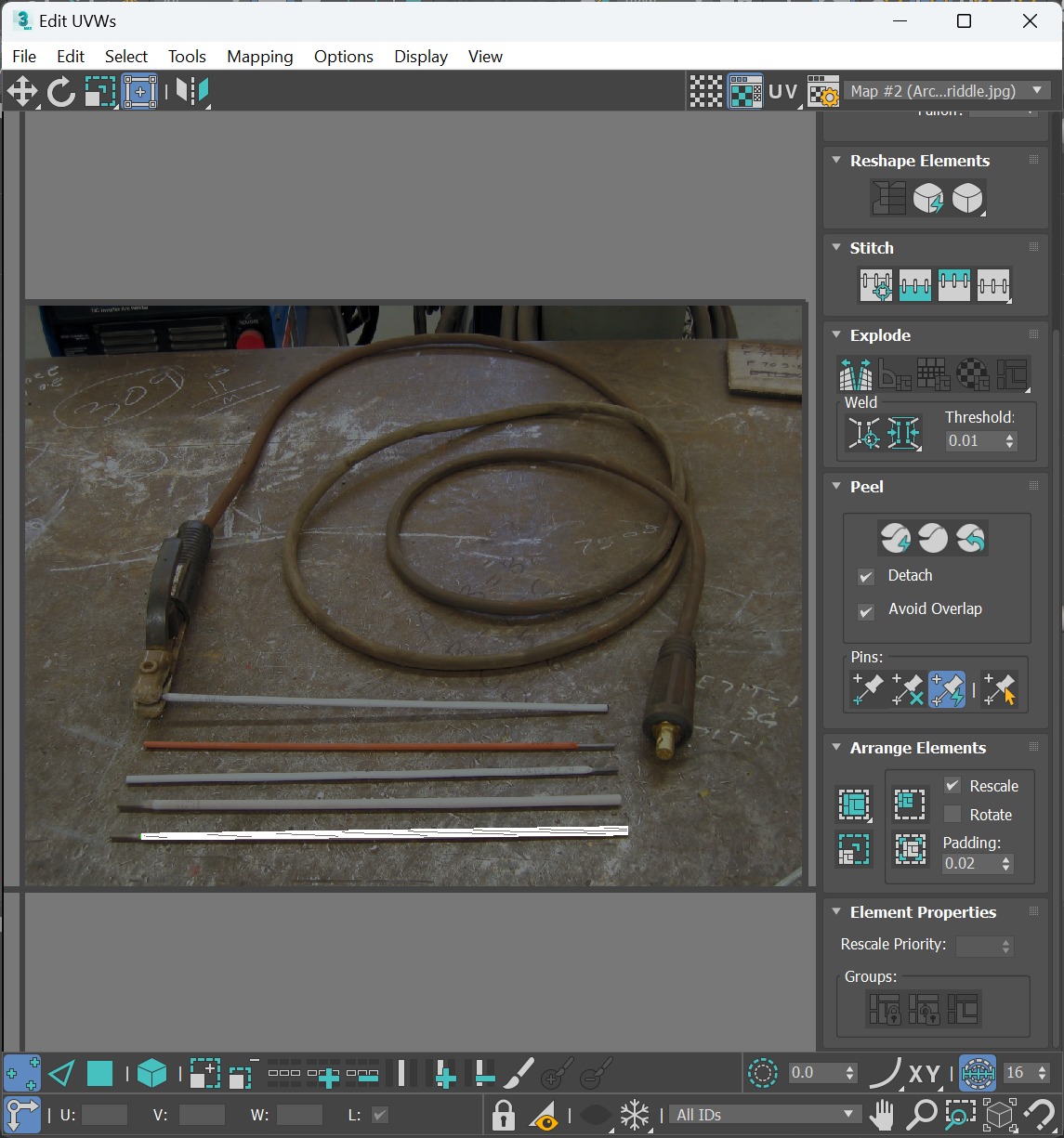Enable the Rotate checkbox

952,815
